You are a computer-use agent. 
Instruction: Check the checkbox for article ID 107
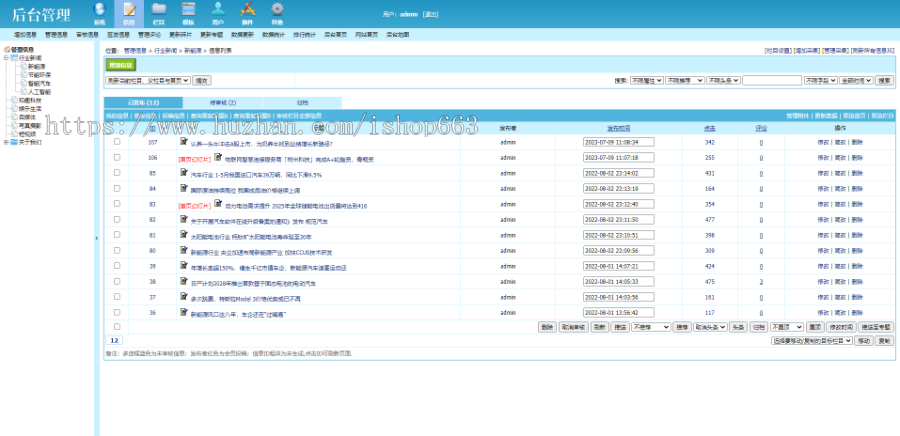click(x=117, y=143)
